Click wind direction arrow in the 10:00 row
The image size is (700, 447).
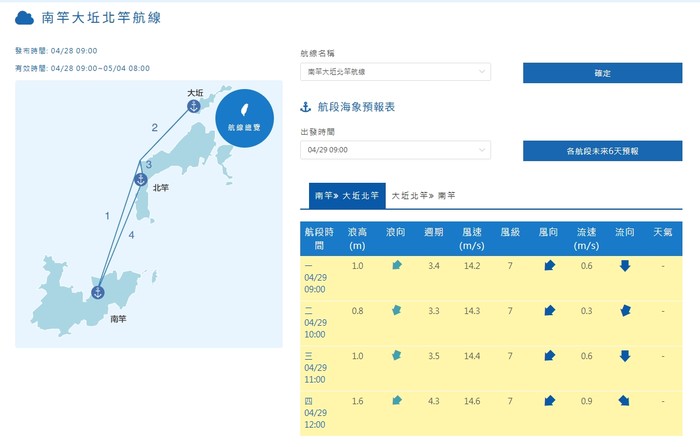[549, 311]
